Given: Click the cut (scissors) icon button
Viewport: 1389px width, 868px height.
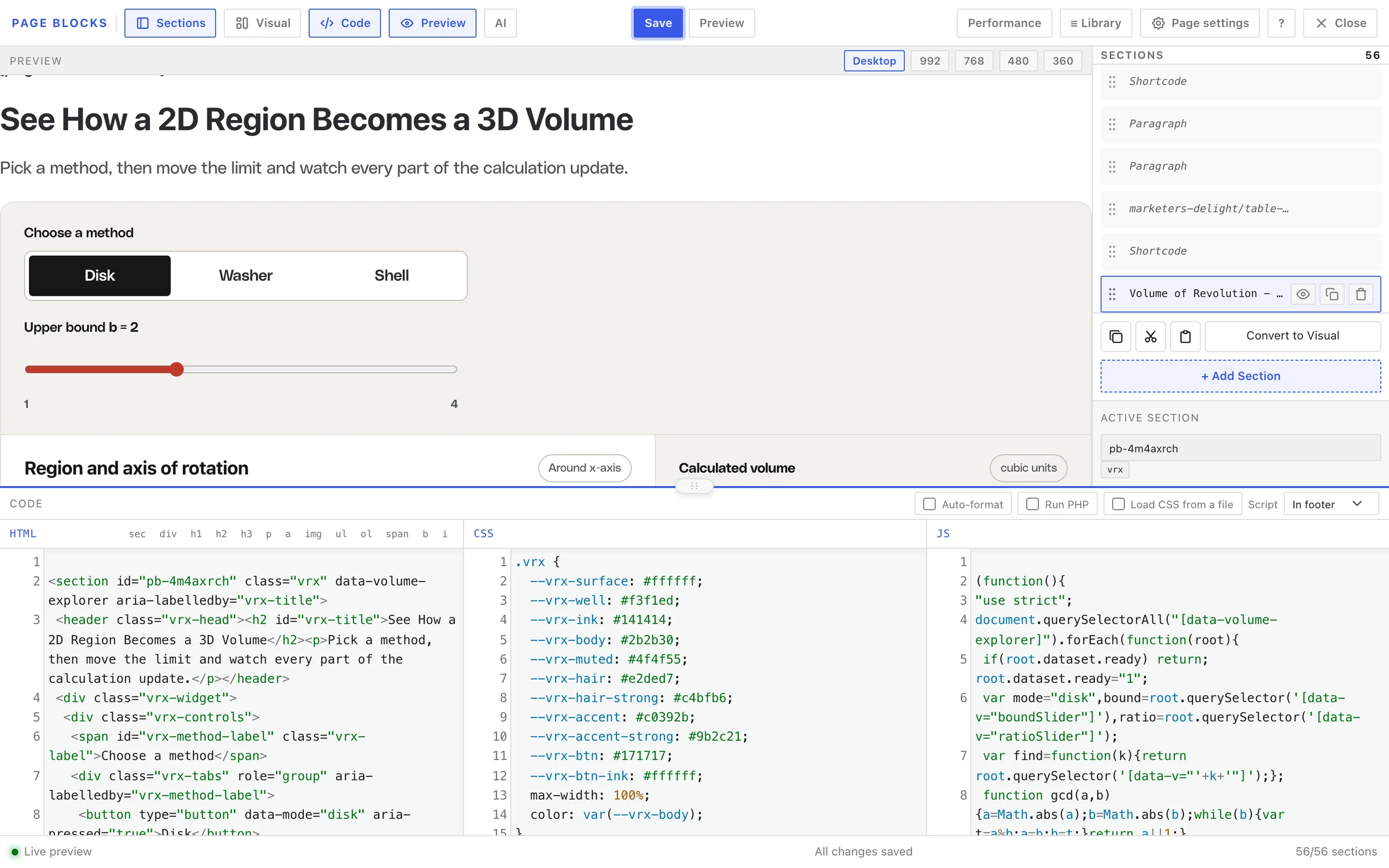Looking at the screenshot, I should 1151,336.
